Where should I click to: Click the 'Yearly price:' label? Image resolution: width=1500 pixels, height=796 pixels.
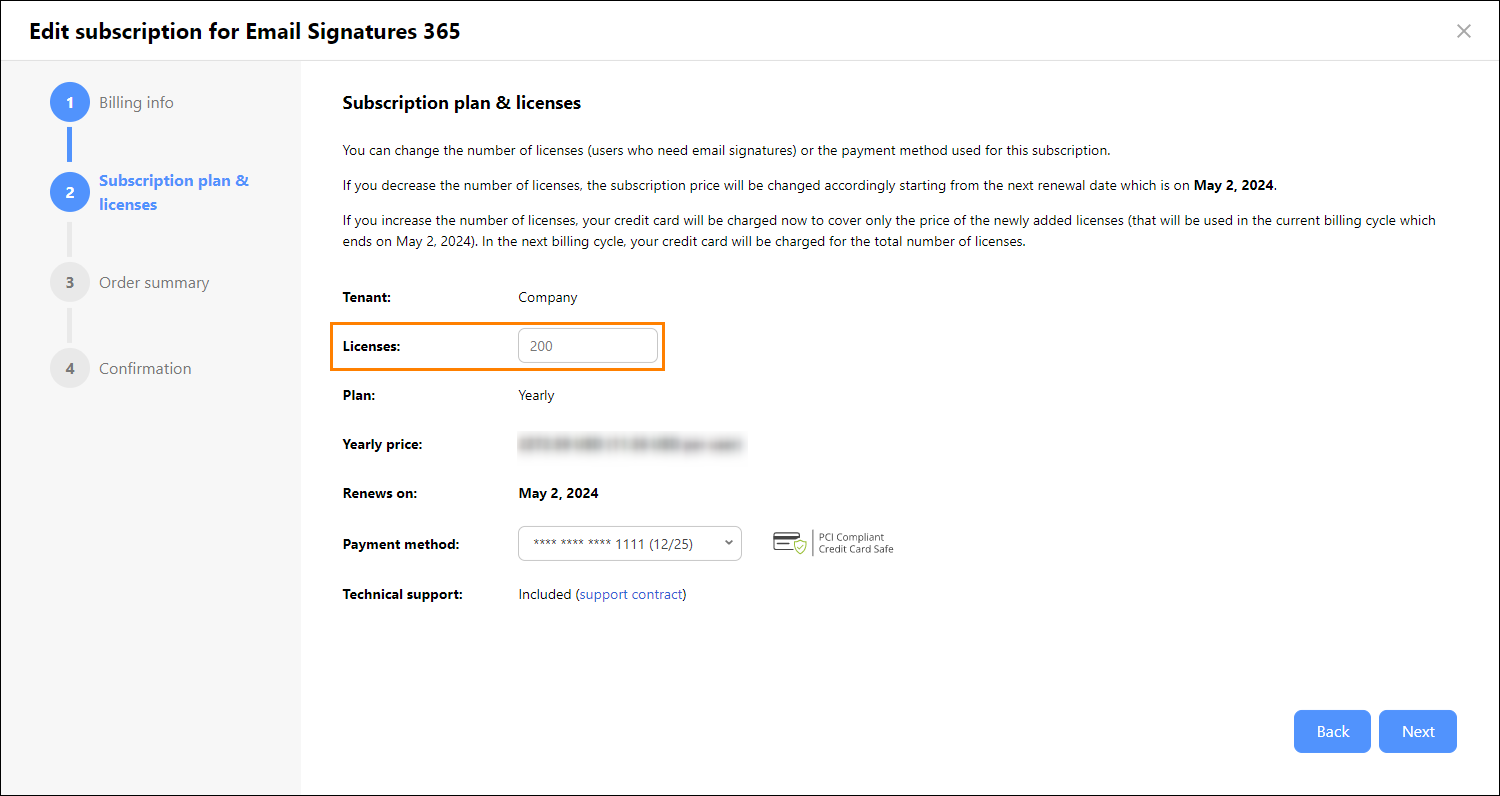pyautogui.click(x=383, y=444)
